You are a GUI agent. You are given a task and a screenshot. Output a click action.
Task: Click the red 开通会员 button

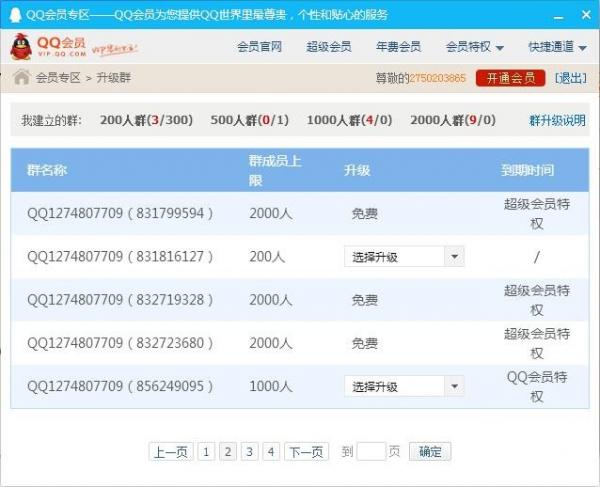510,78
